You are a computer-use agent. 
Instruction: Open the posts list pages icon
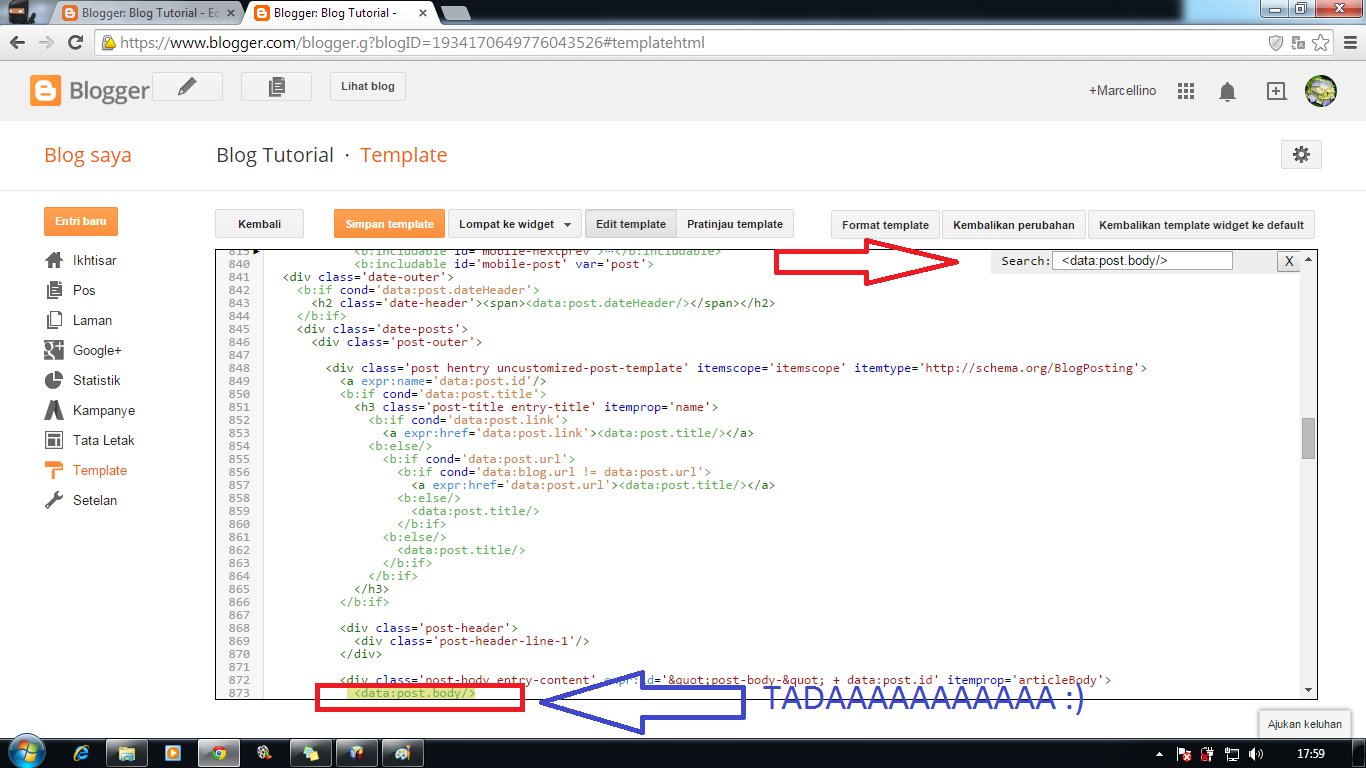tap(276, 87)
